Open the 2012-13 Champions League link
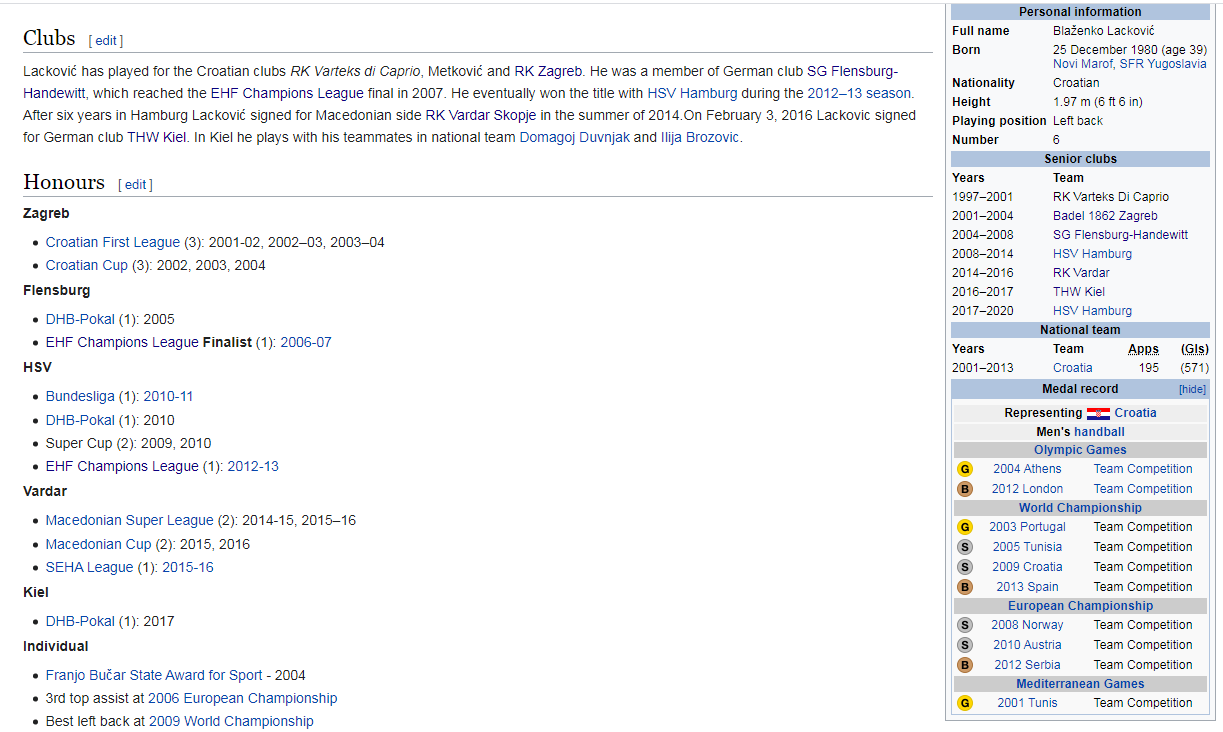1223x732 pixels. coord(253,466)
